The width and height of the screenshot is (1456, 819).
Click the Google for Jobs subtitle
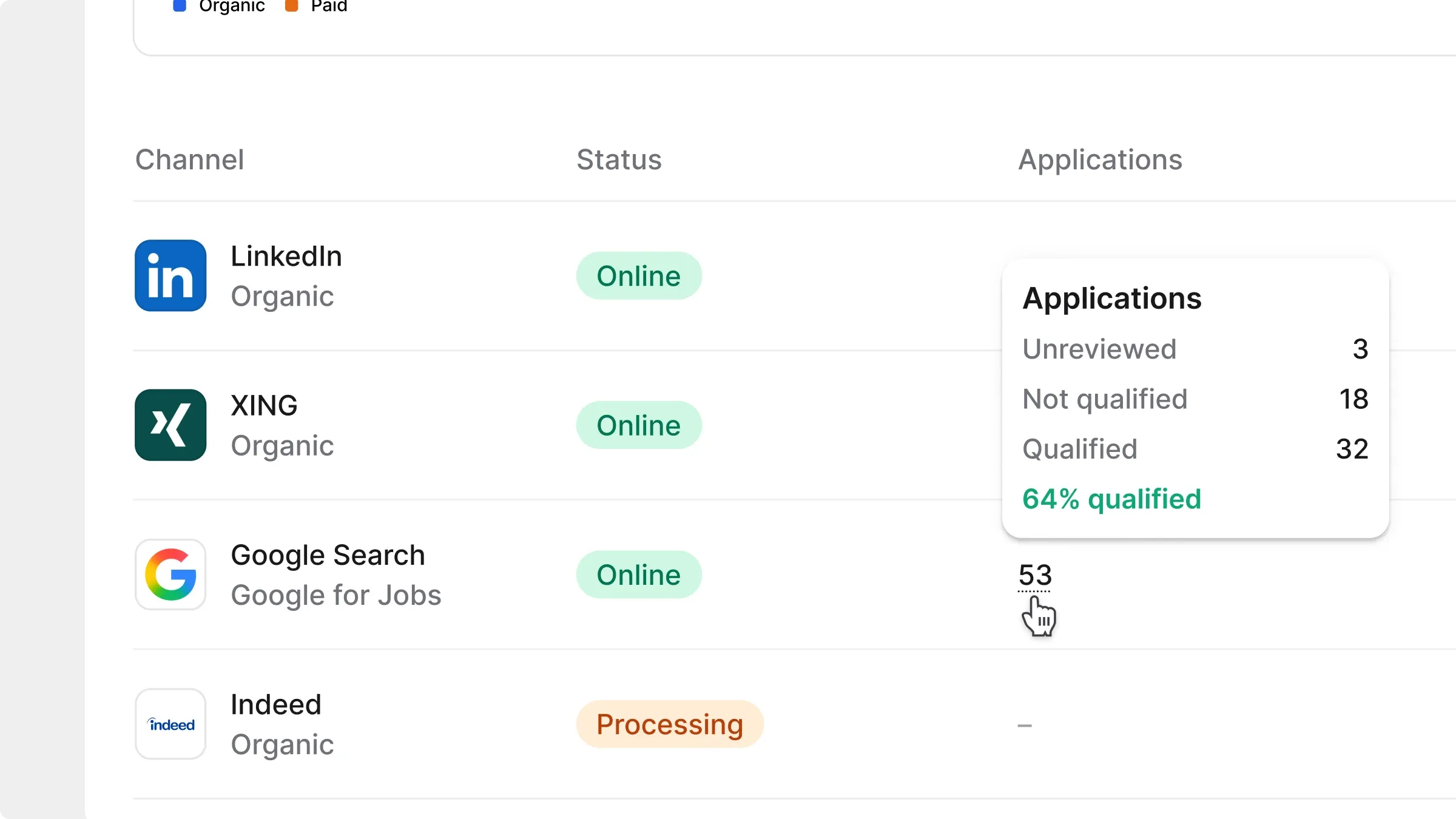pyautogui.click(x=336, y=595)
